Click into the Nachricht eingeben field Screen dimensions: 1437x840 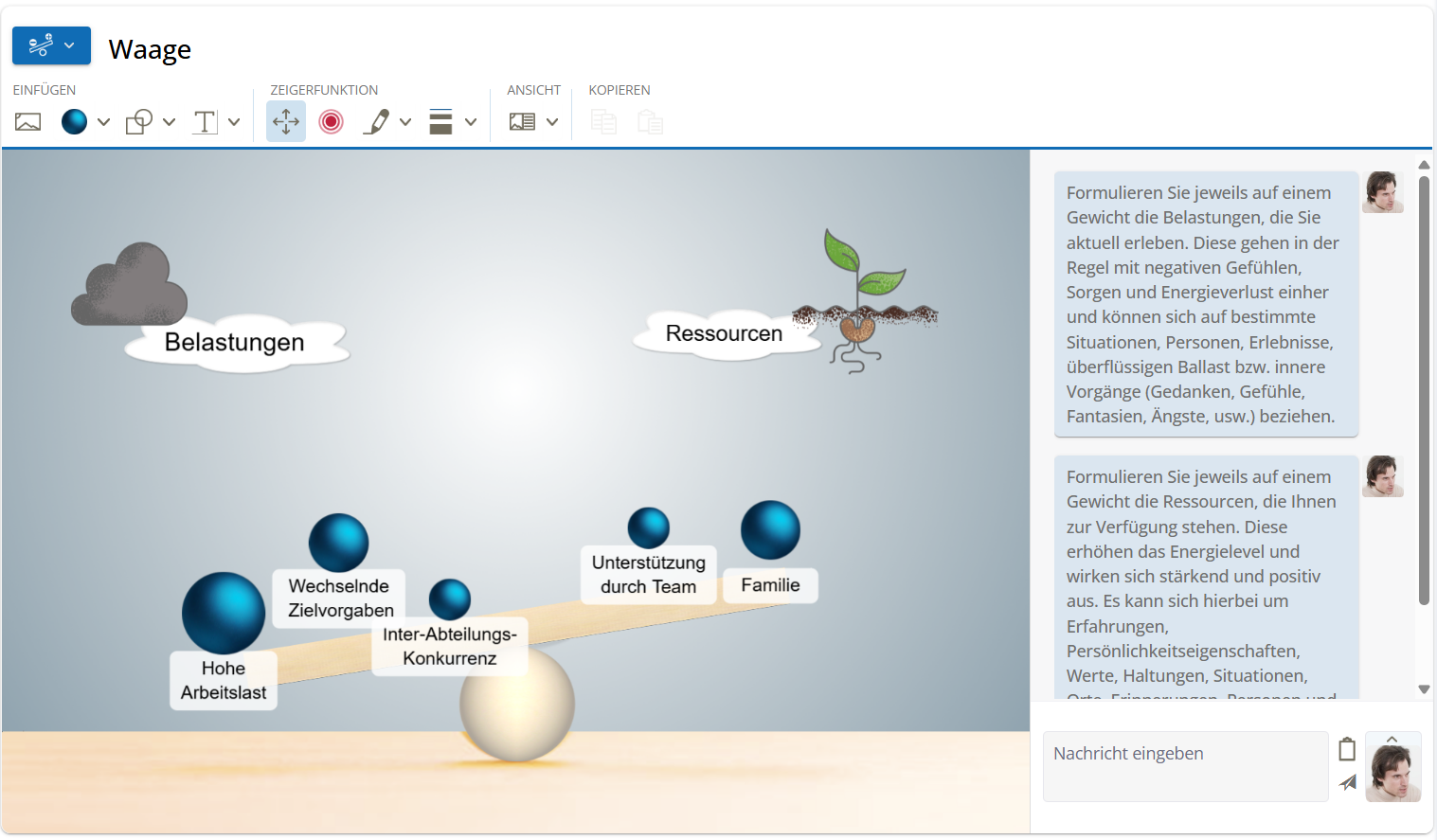pos(1185,766)
